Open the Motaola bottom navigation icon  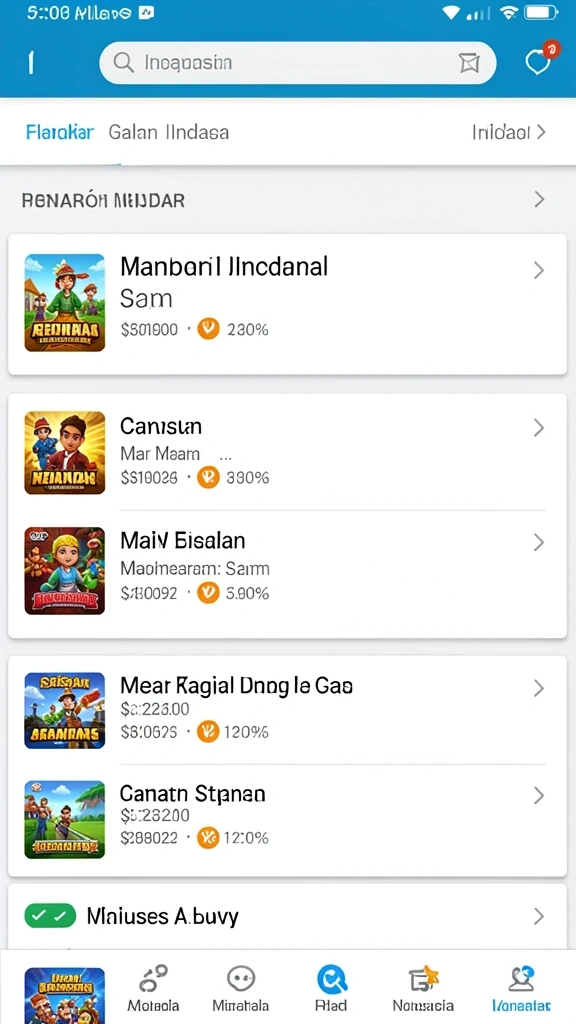(153, 979)
